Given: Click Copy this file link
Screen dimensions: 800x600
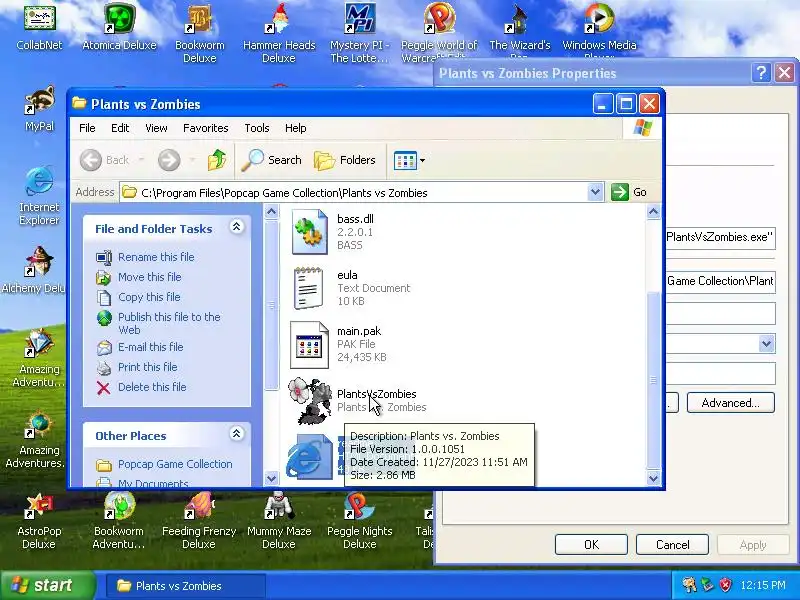Looking at the screenshot, I should [x=149, y=296].
